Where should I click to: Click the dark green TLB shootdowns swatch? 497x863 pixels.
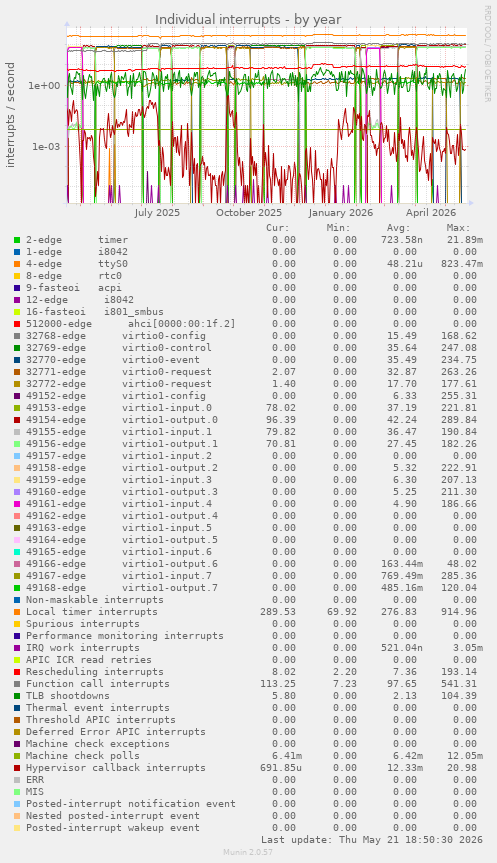tap(17, 696)
